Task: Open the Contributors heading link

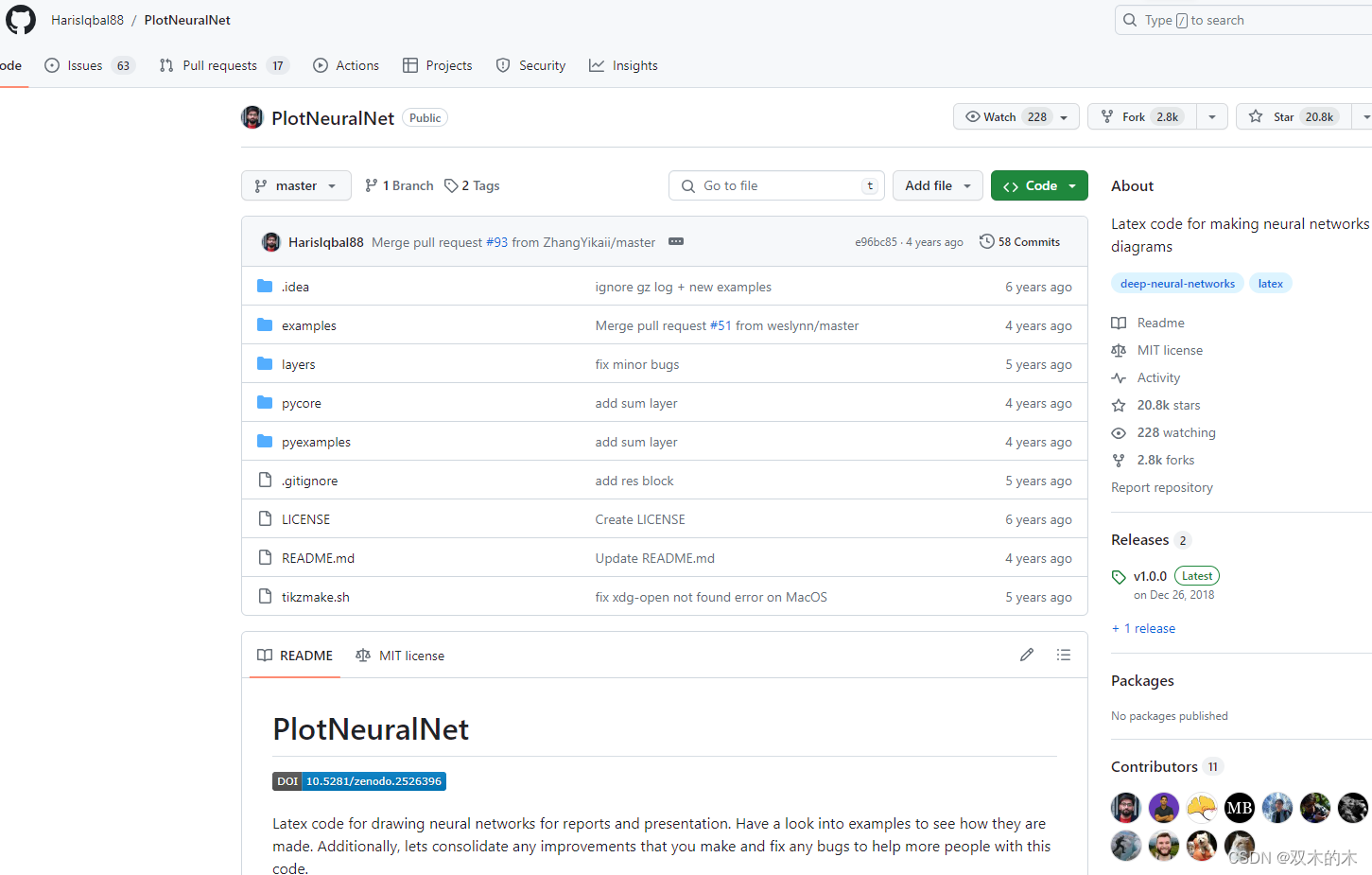Action: point(1167,767)
